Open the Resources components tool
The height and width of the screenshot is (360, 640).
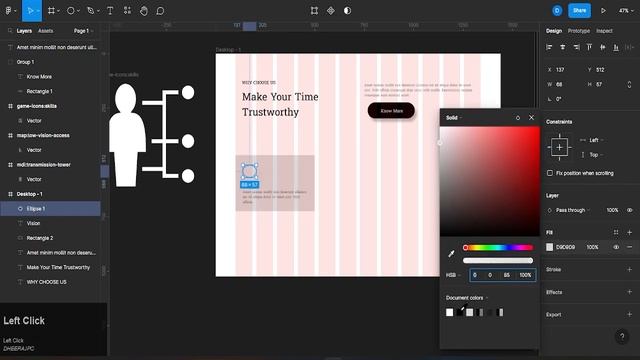point(127,11)
